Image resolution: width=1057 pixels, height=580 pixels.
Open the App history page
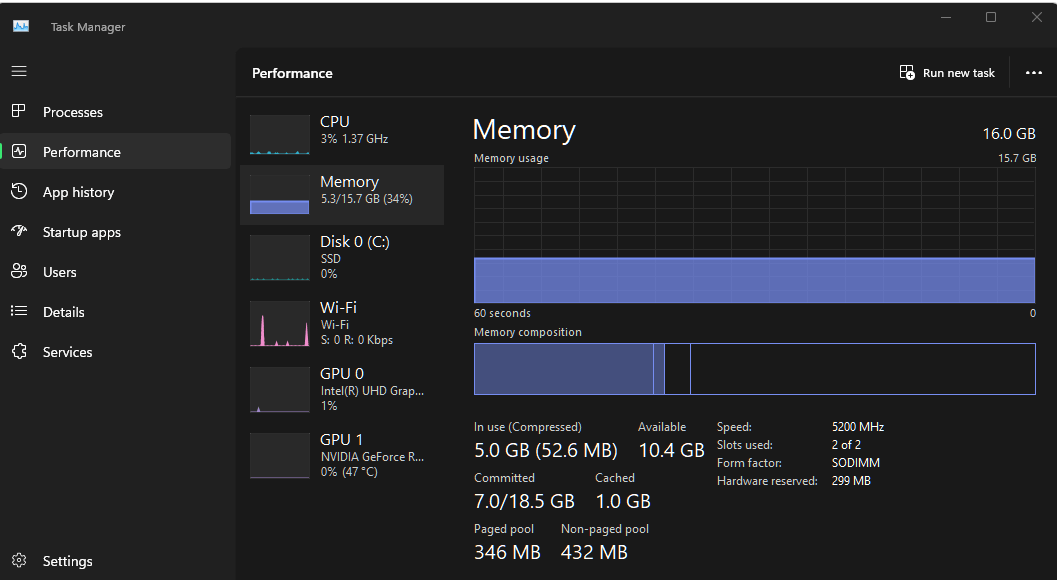(x=116, y=192)
